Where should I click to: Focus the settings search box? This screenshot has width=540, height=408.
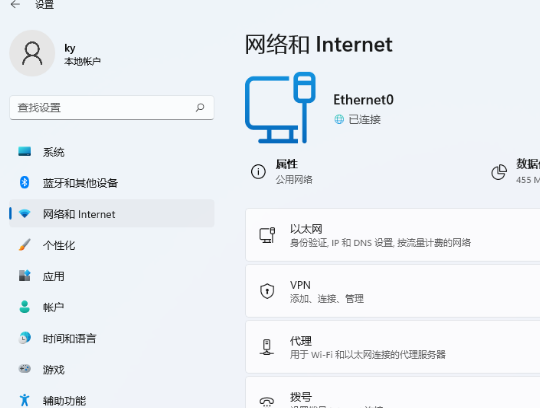112,108
